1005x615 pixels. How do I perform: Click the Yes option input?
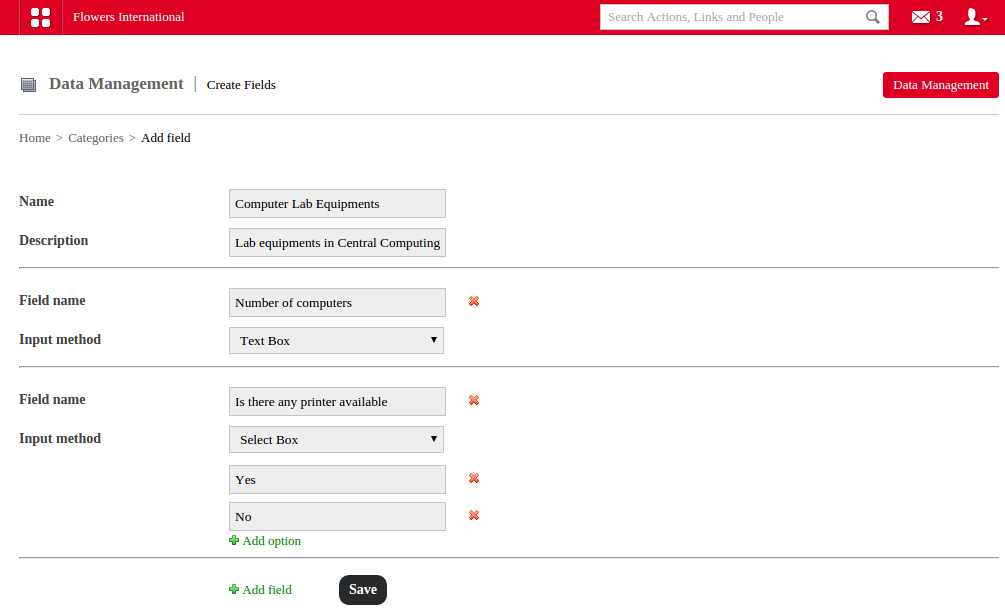point(337,480)
